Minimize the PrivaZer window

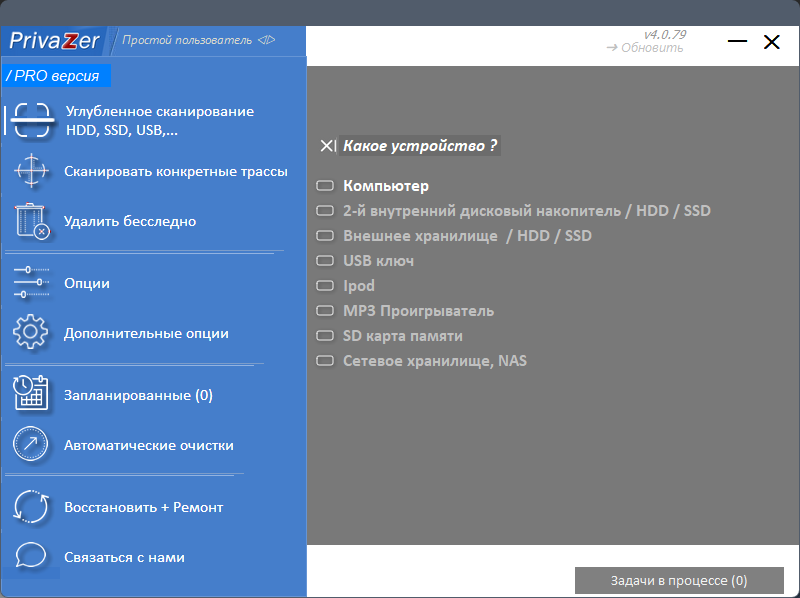click(737, 41)
